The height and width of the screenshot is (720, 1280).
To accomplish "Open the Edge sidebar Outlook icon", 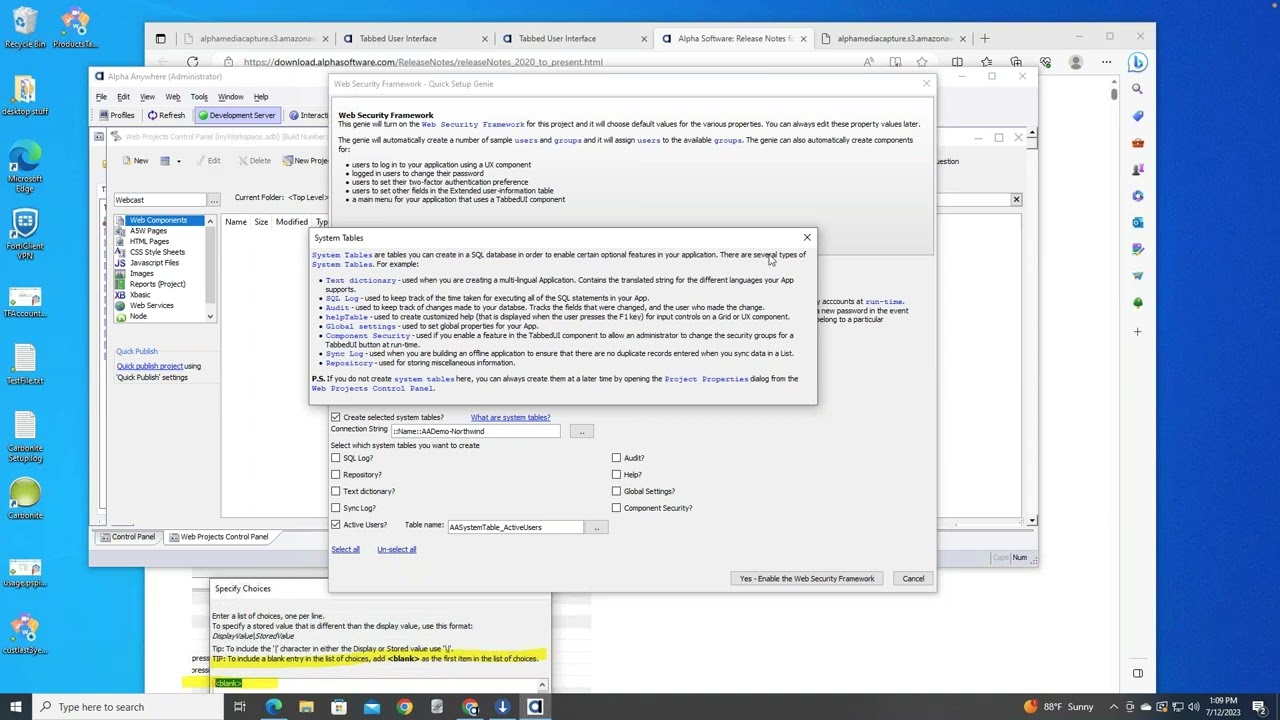I will (1138, 223).
